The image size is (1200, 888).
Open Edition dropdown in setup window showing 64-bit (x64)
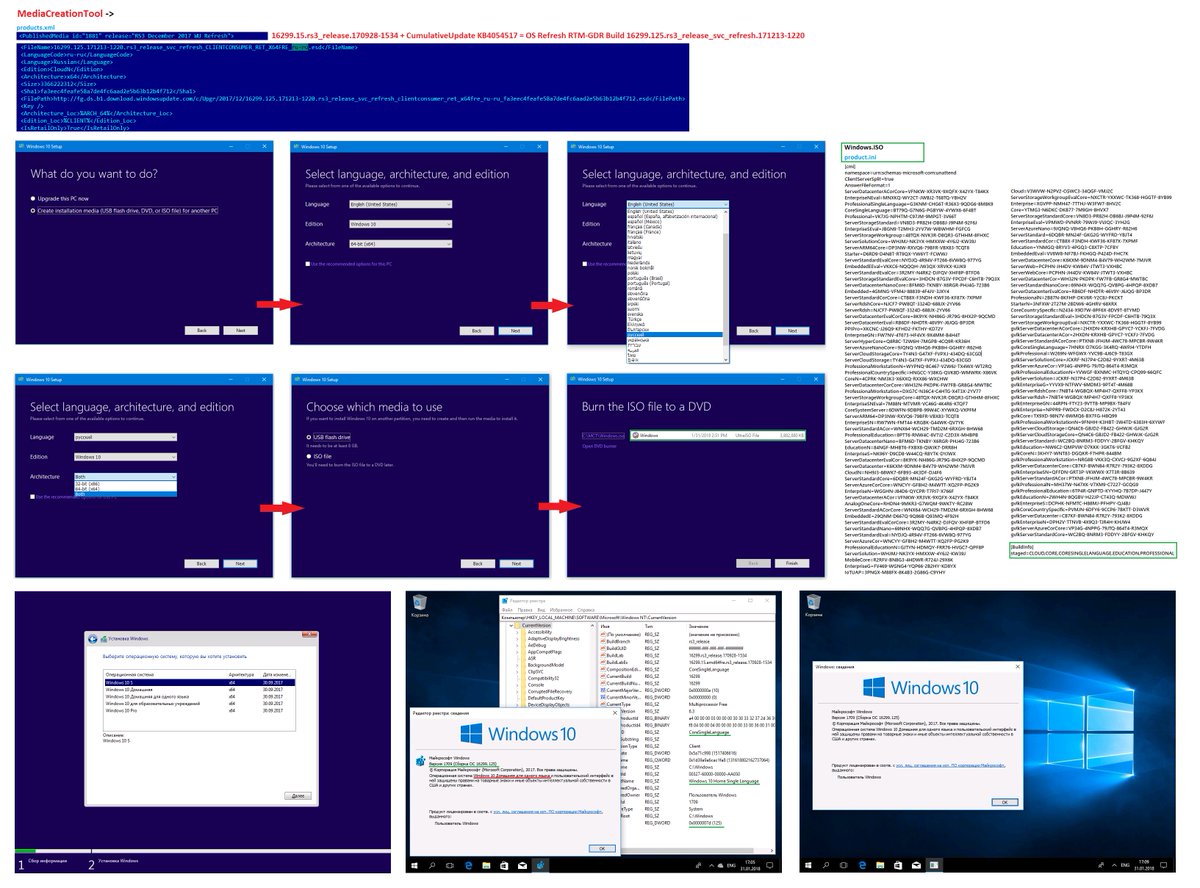pos(400,224)
